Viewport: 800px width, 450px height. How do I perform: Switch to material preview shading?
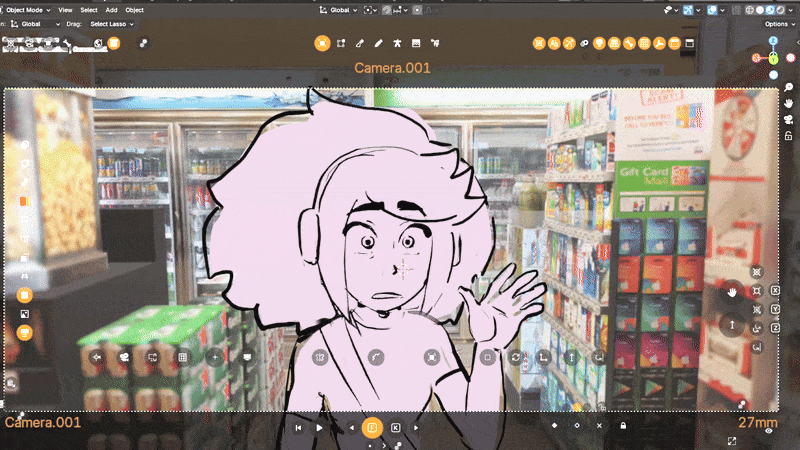770,10
